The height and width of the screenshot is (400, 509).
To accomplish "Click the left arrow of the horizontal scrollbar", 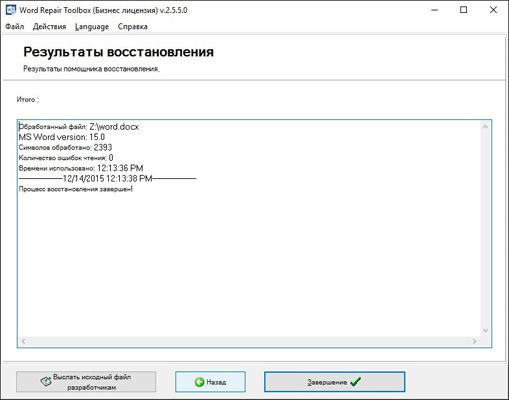I will (x=23, y=341).
